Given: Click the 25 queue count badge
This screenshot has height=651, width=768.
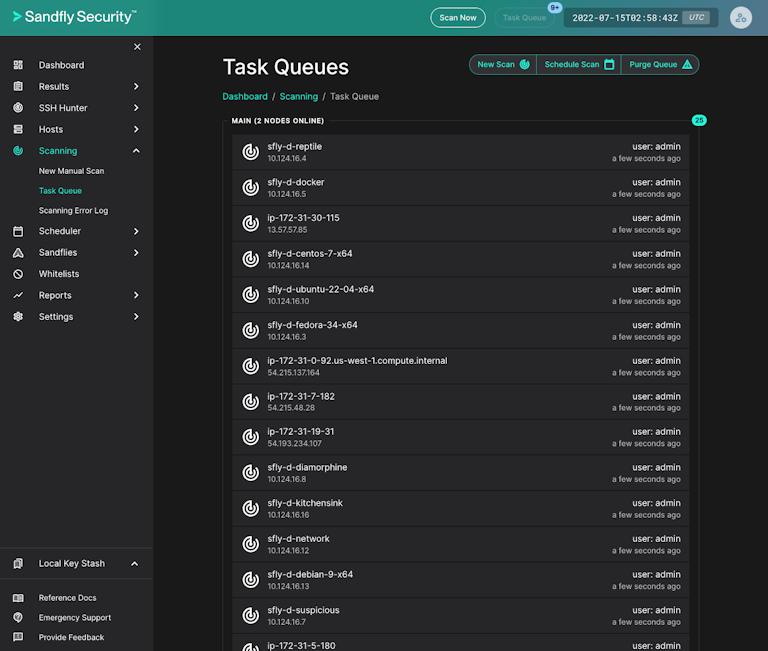Looking at the screenshot, I should (699, 121).
